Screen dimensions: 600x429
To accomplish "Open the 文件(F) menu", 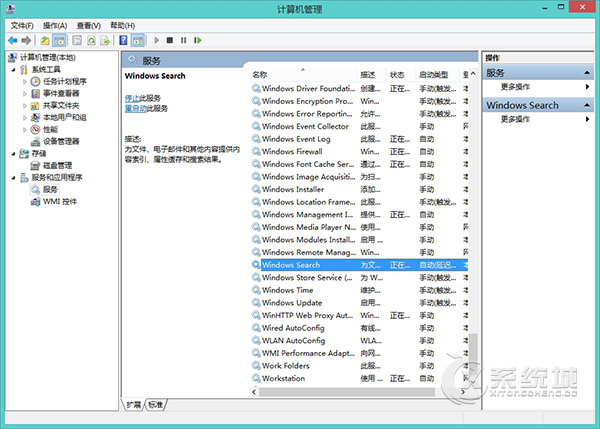I will pos(22,26).
